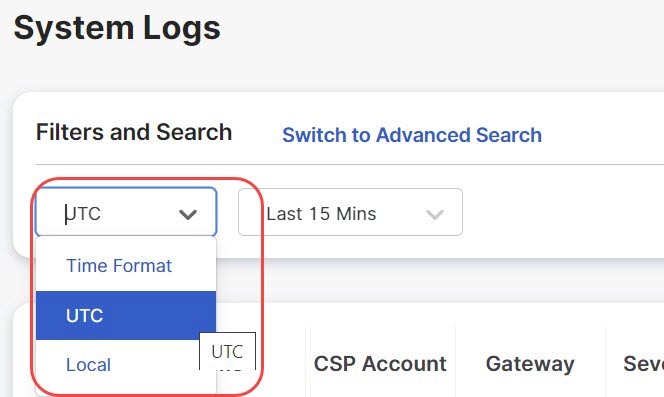The height and width of the screenshot is (397, 664).
Task: Choose the highlighted UTC option in list
Action: click(84, 316)
